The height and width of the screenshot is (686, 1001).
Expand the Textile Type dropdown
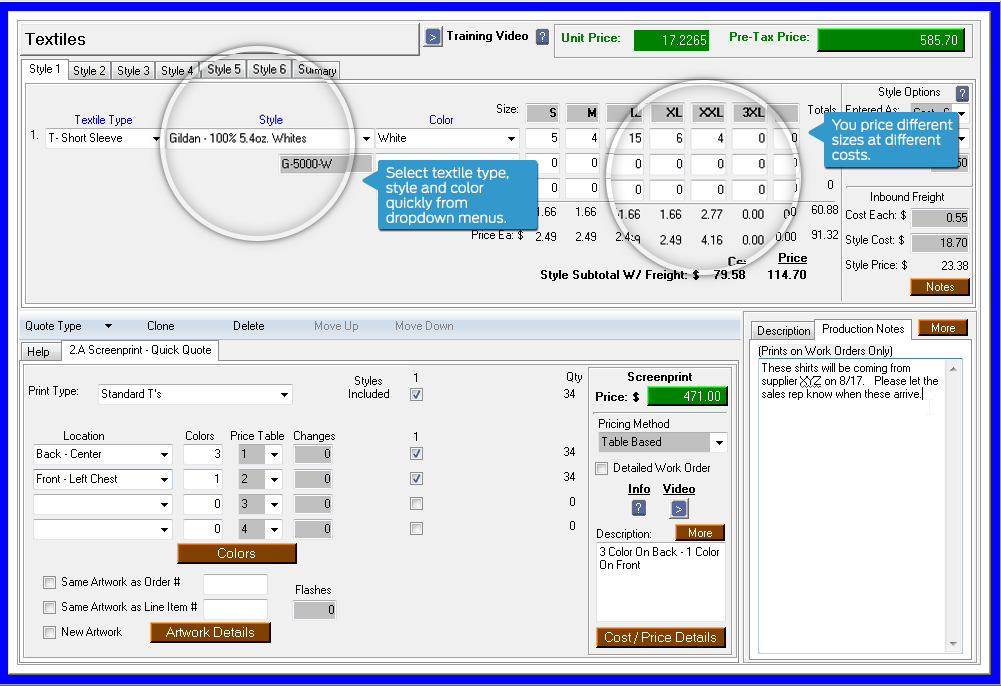point(156,139)
